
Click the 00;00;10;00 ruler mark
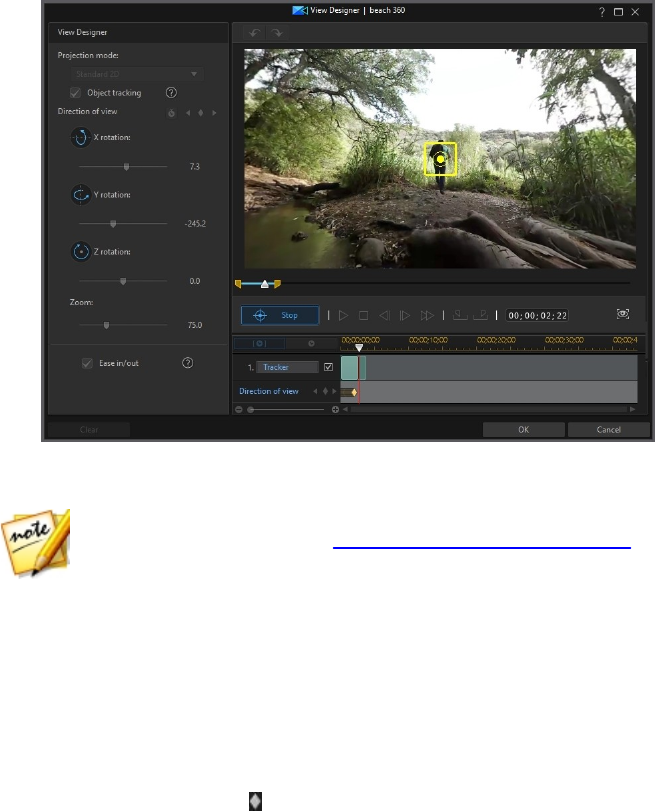(428, 340)
